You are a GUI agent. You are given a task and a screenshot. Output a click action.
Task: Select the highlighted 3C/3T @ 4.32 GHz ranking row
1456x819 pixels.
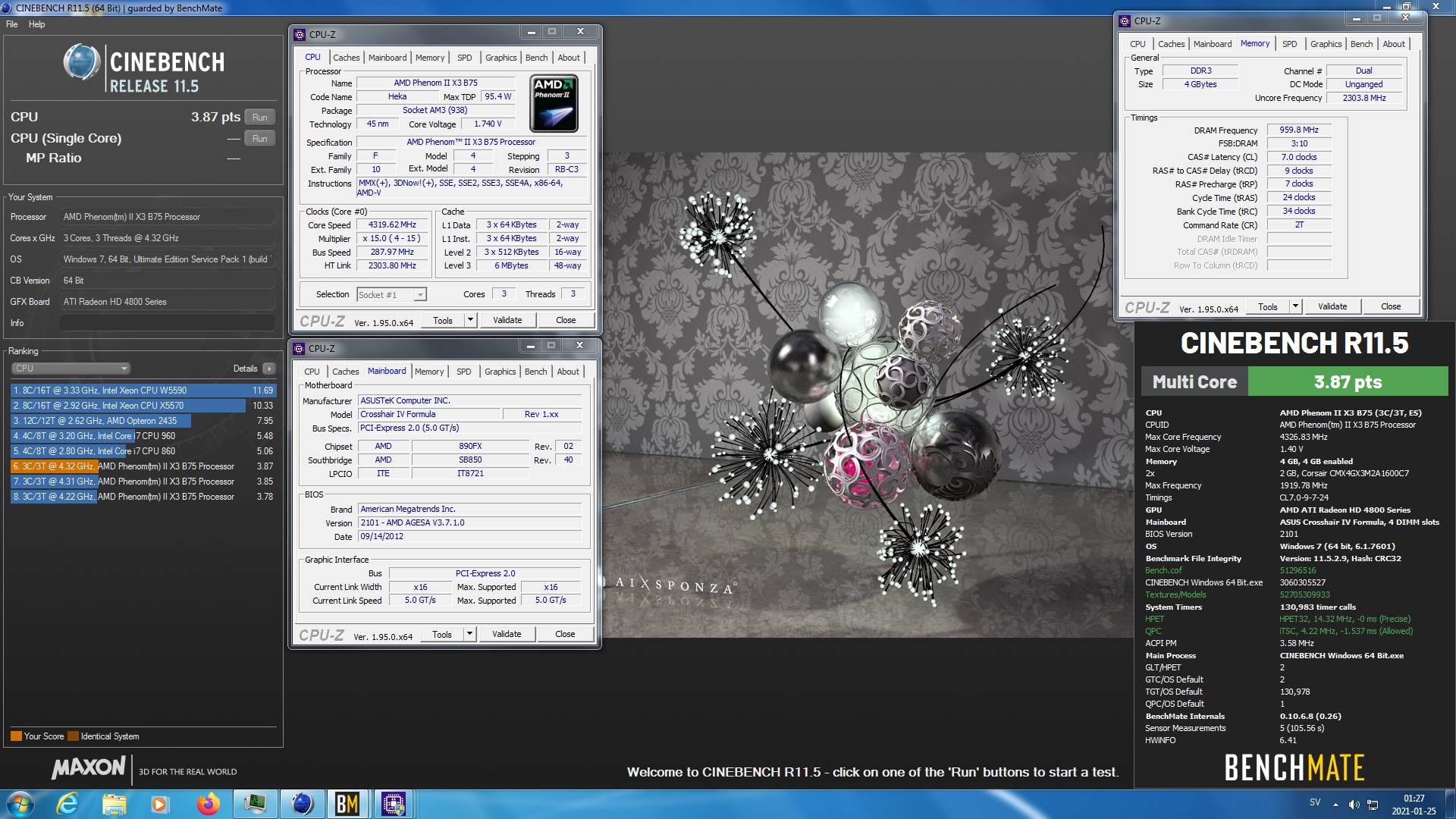143,466
